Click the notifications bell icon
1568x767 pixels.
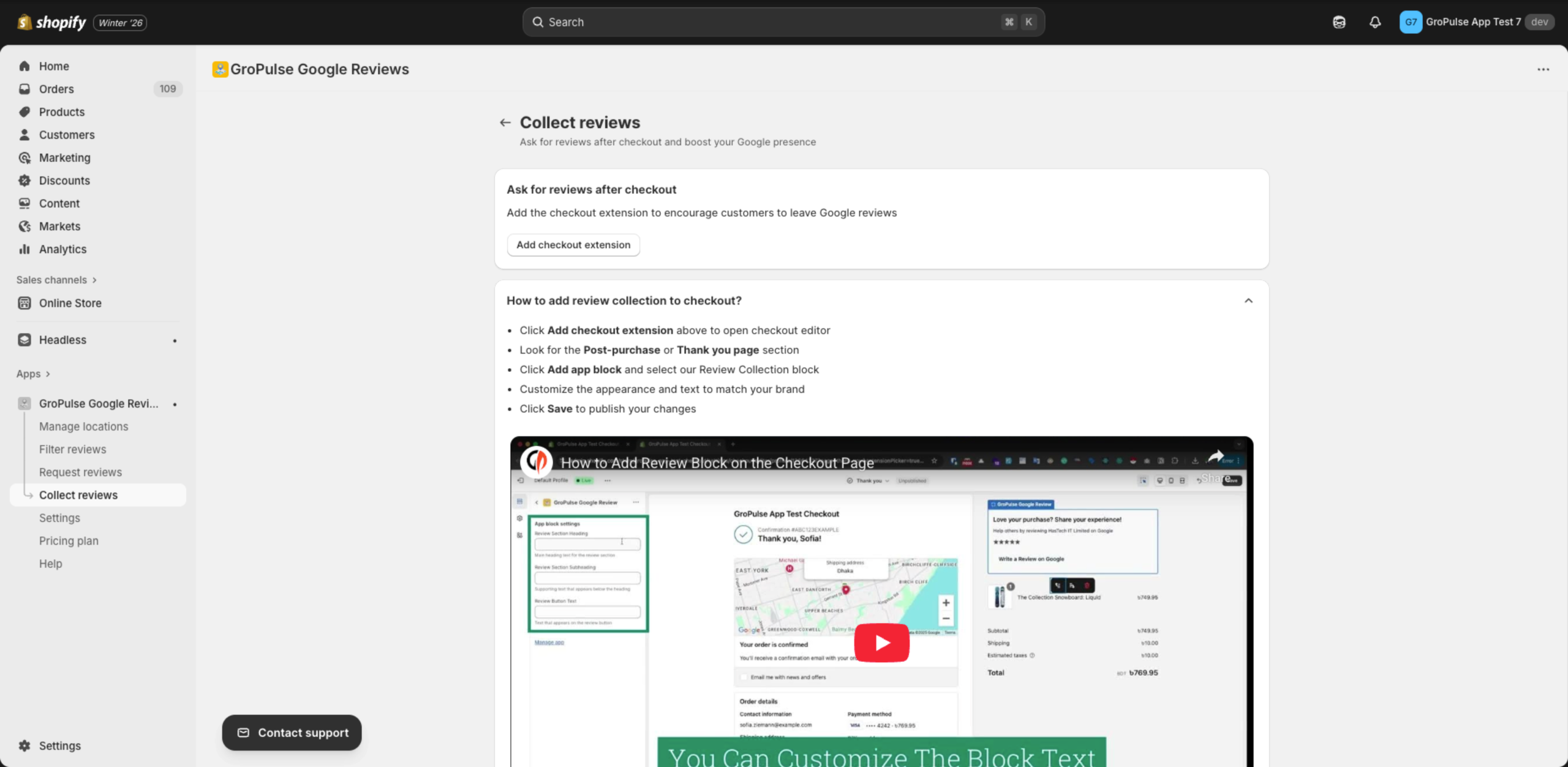(x=1374, y=21)
